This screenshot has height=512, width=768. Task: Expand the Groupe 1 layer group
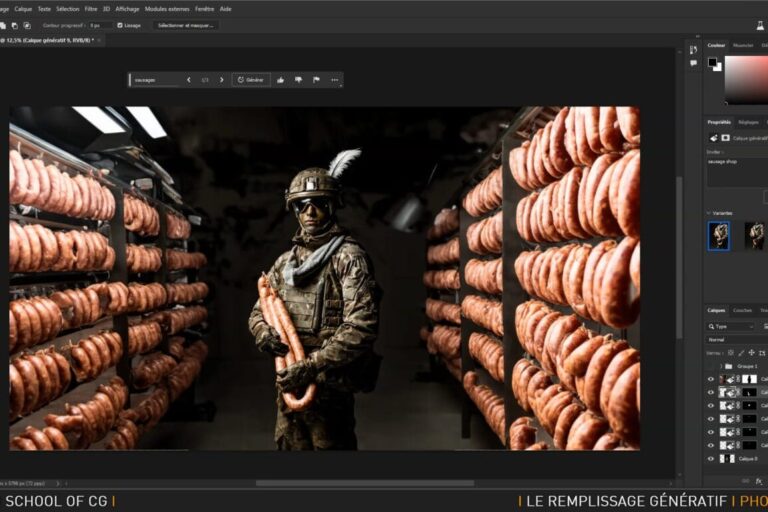click(721, 366)
